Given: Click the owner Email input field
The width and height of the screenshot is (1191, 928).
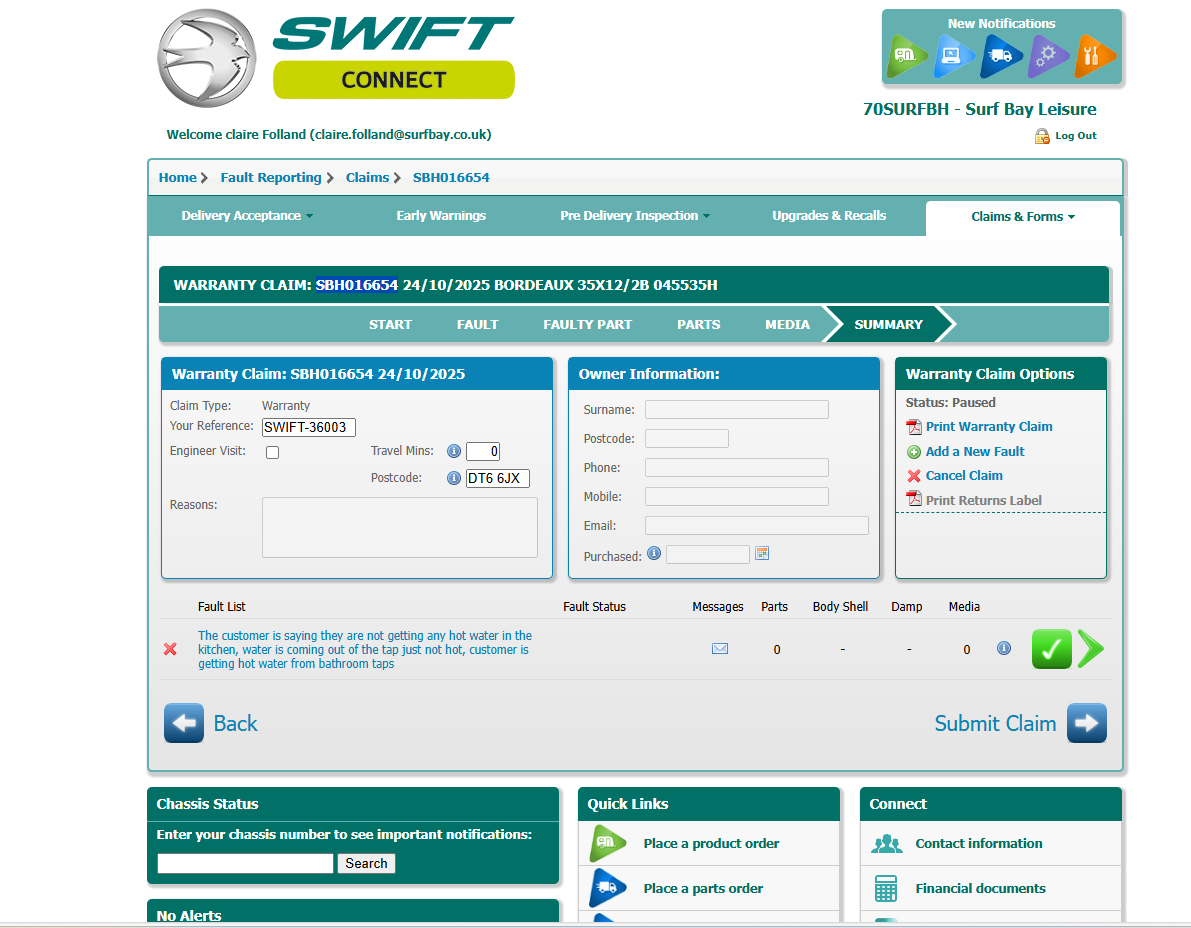Looking at the screenshot, I should coord(757,526).
